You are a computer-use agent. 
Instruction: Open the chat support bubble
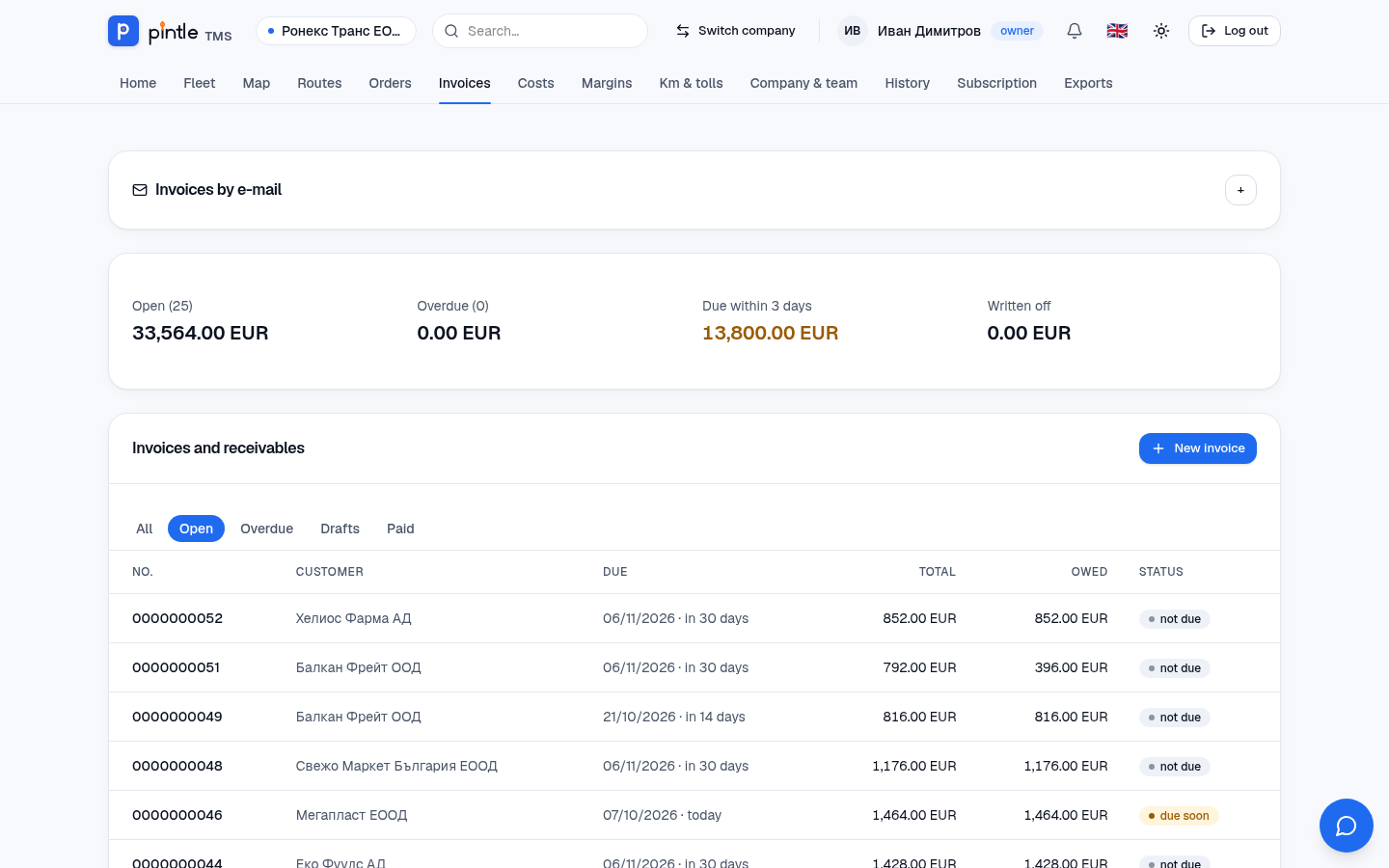click(x=1347, y=826)
